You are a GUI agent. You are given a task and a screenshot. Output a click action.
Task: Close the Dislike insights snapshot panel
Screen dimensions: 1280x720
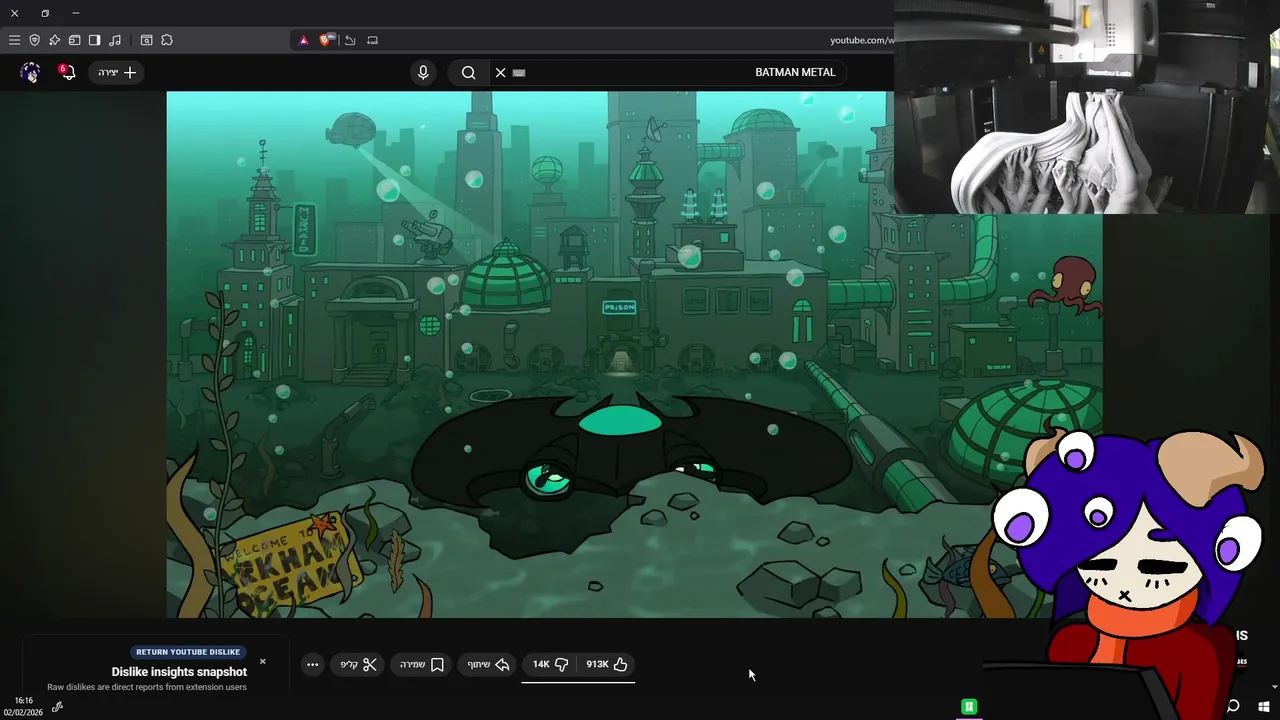(x=263, y=661)
